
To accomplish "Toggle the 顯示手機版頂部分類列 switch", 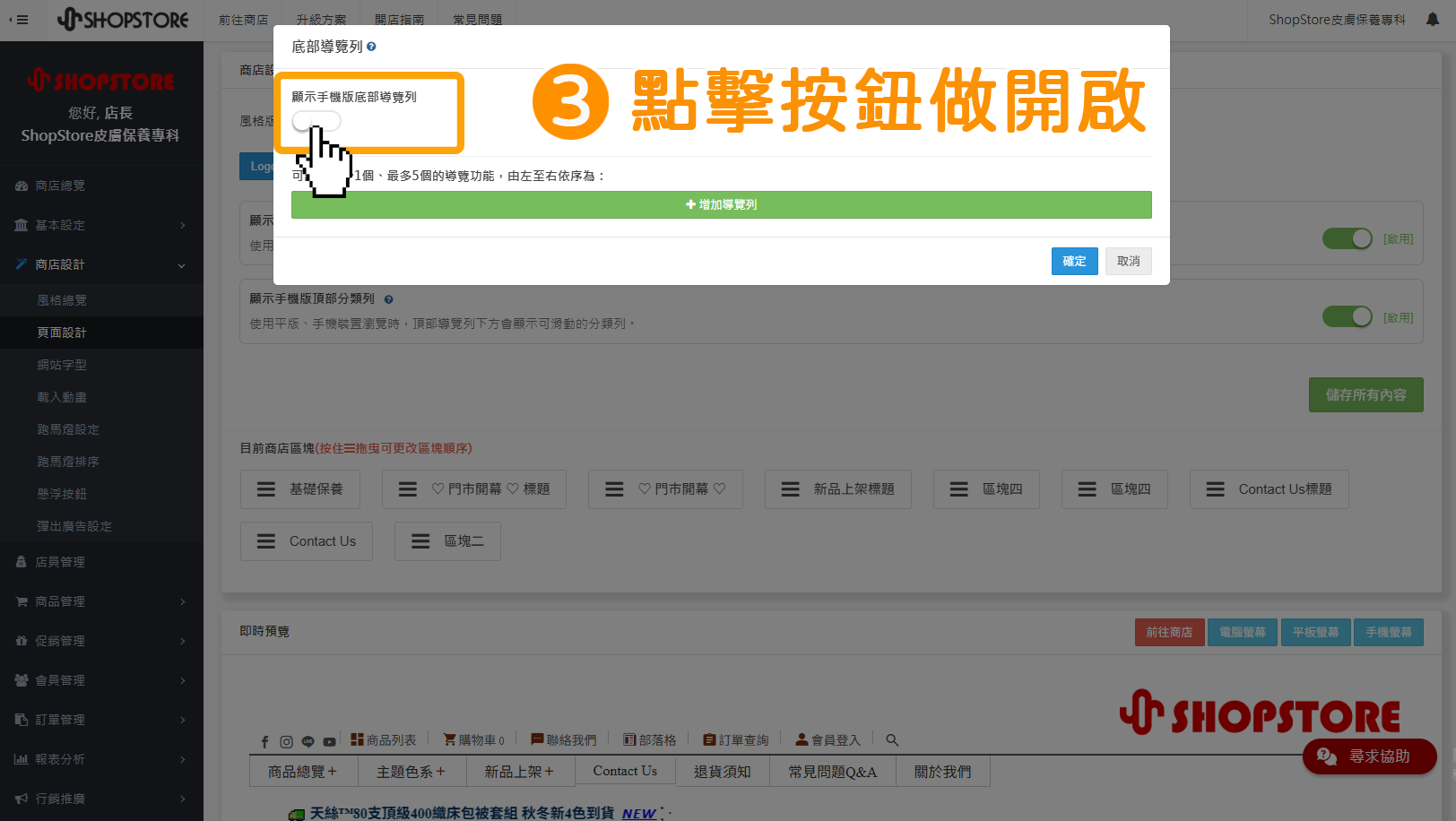I will point(1348,317).
